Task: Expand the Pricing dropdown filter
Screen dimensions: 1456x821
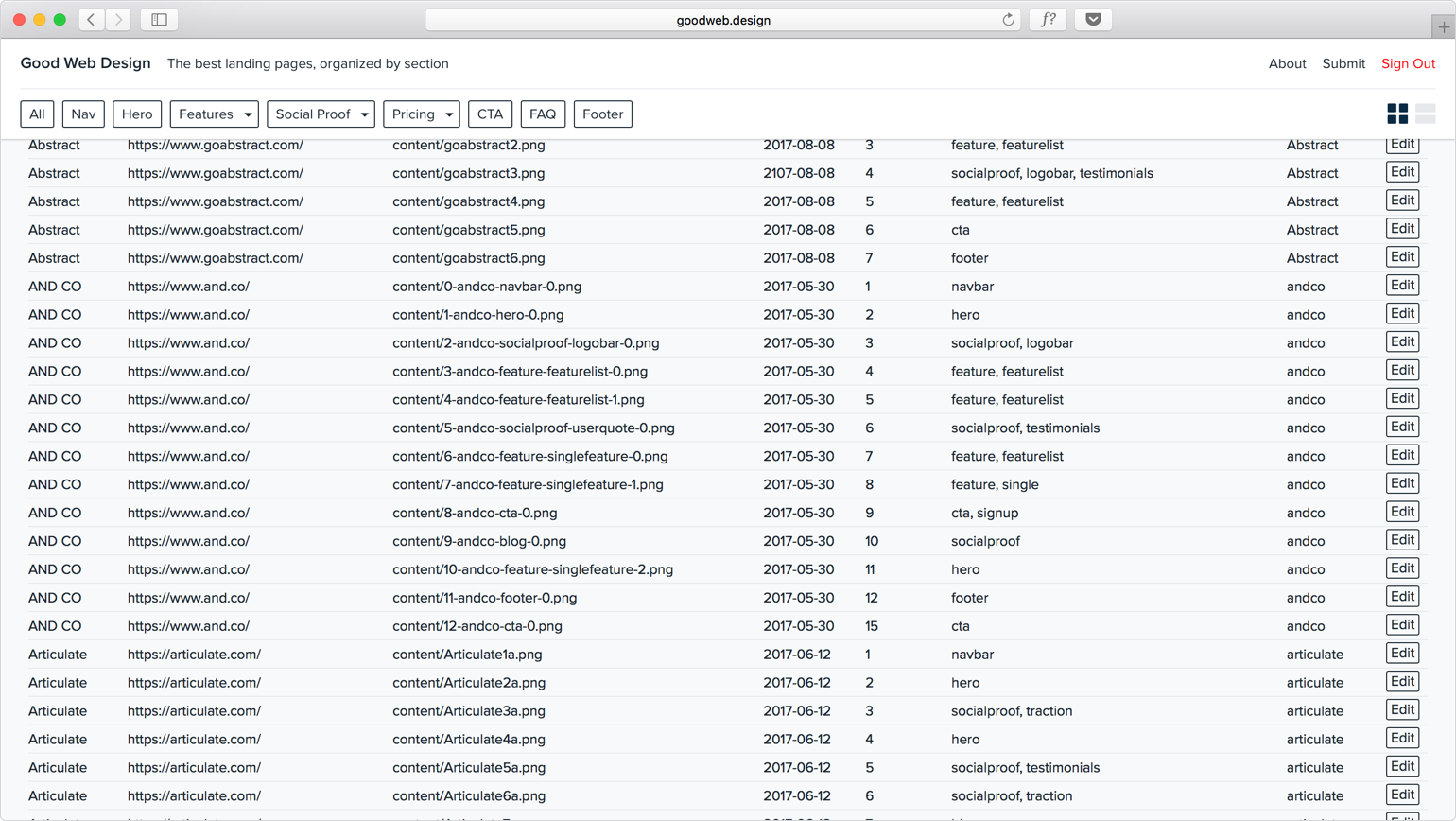Action: 421,114
